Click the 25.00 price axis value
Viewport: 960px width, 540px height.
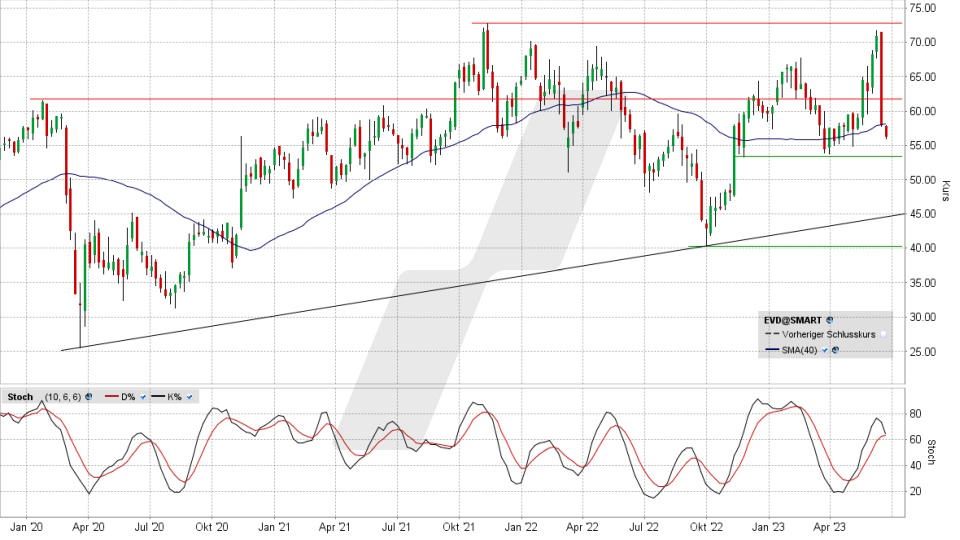click(x=923, y=352)
